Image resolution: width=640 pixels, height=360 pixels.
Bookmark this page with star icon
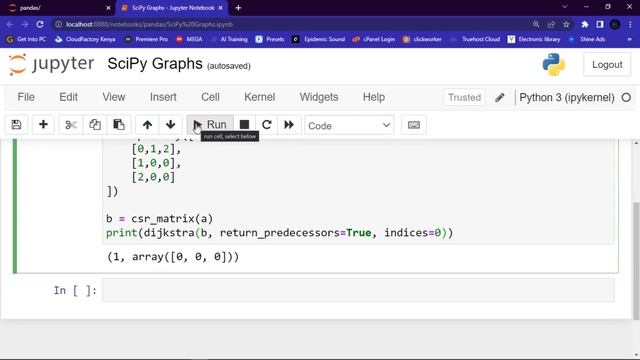(x=566, y=24)
